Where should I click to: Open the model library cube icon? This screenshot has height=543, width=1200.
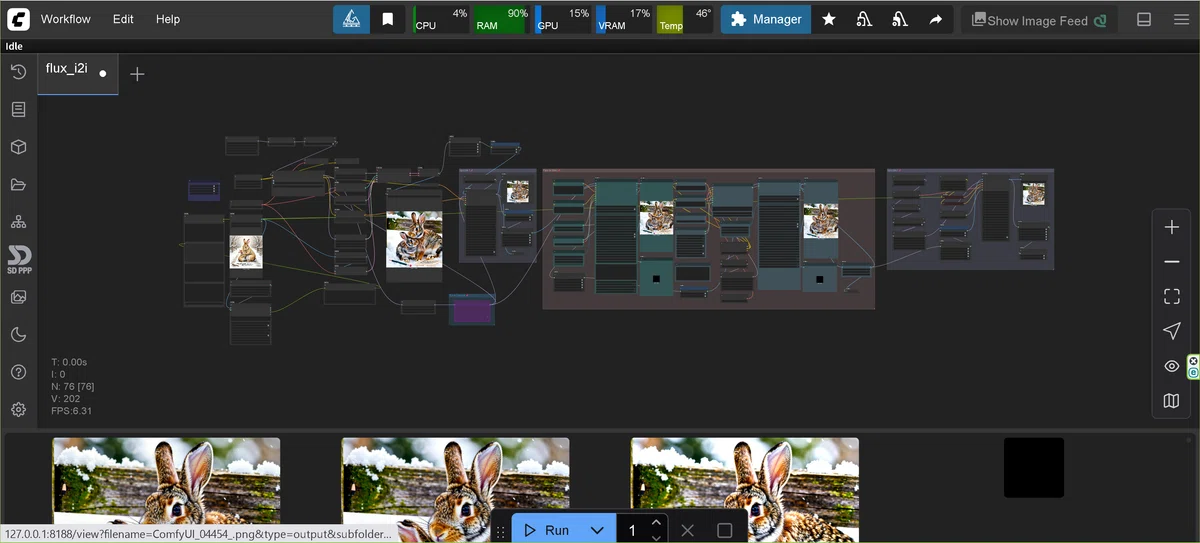tap(18, 147)
